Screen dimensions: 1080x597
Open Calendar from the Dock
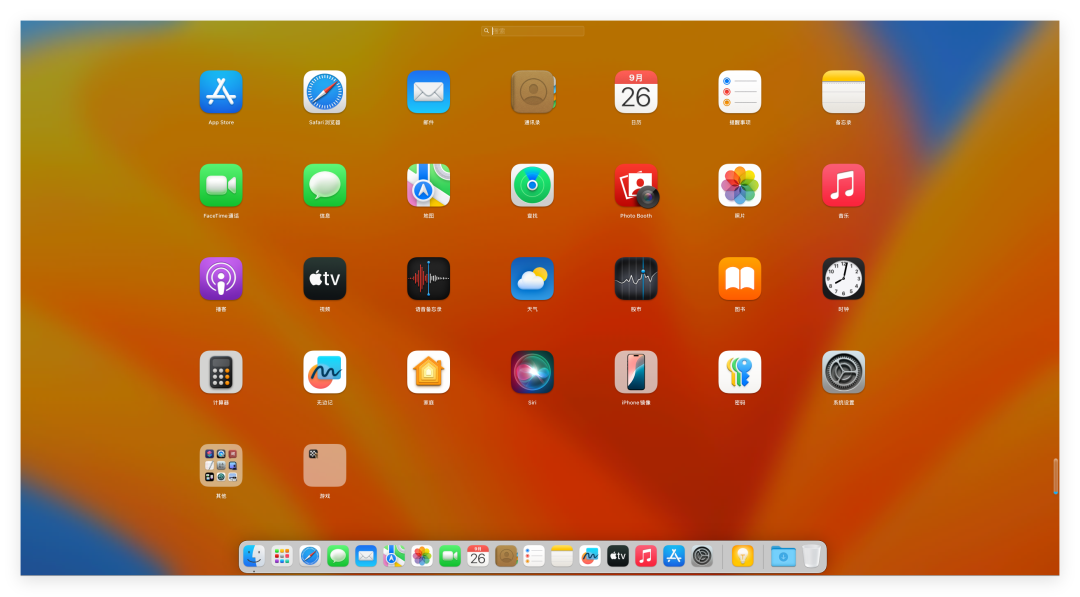478,556
